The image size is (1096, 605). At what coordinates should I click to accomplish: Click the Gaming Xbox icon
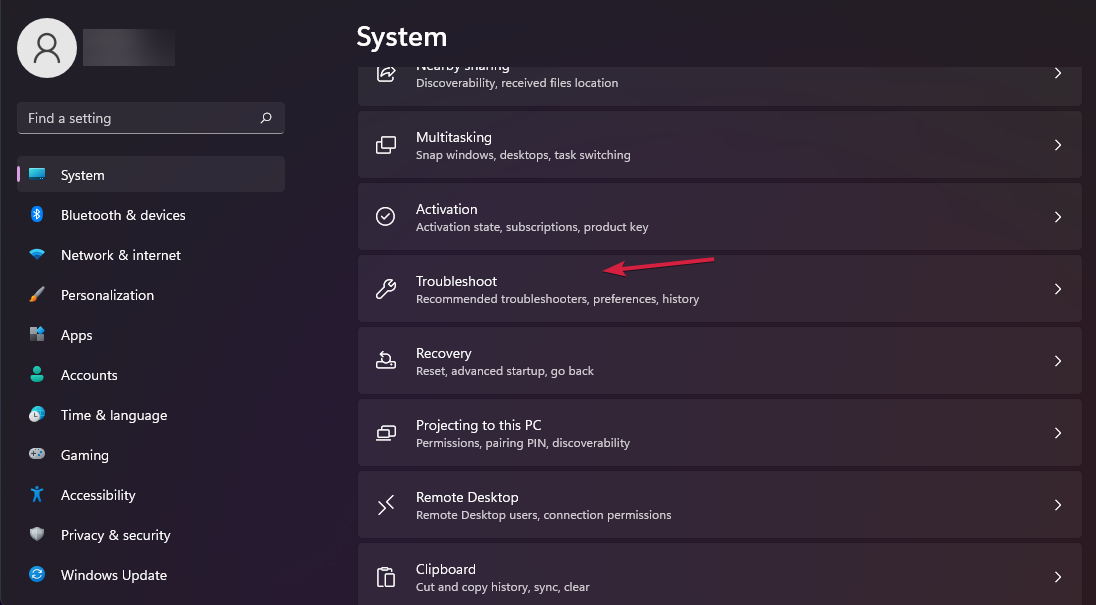37,455
